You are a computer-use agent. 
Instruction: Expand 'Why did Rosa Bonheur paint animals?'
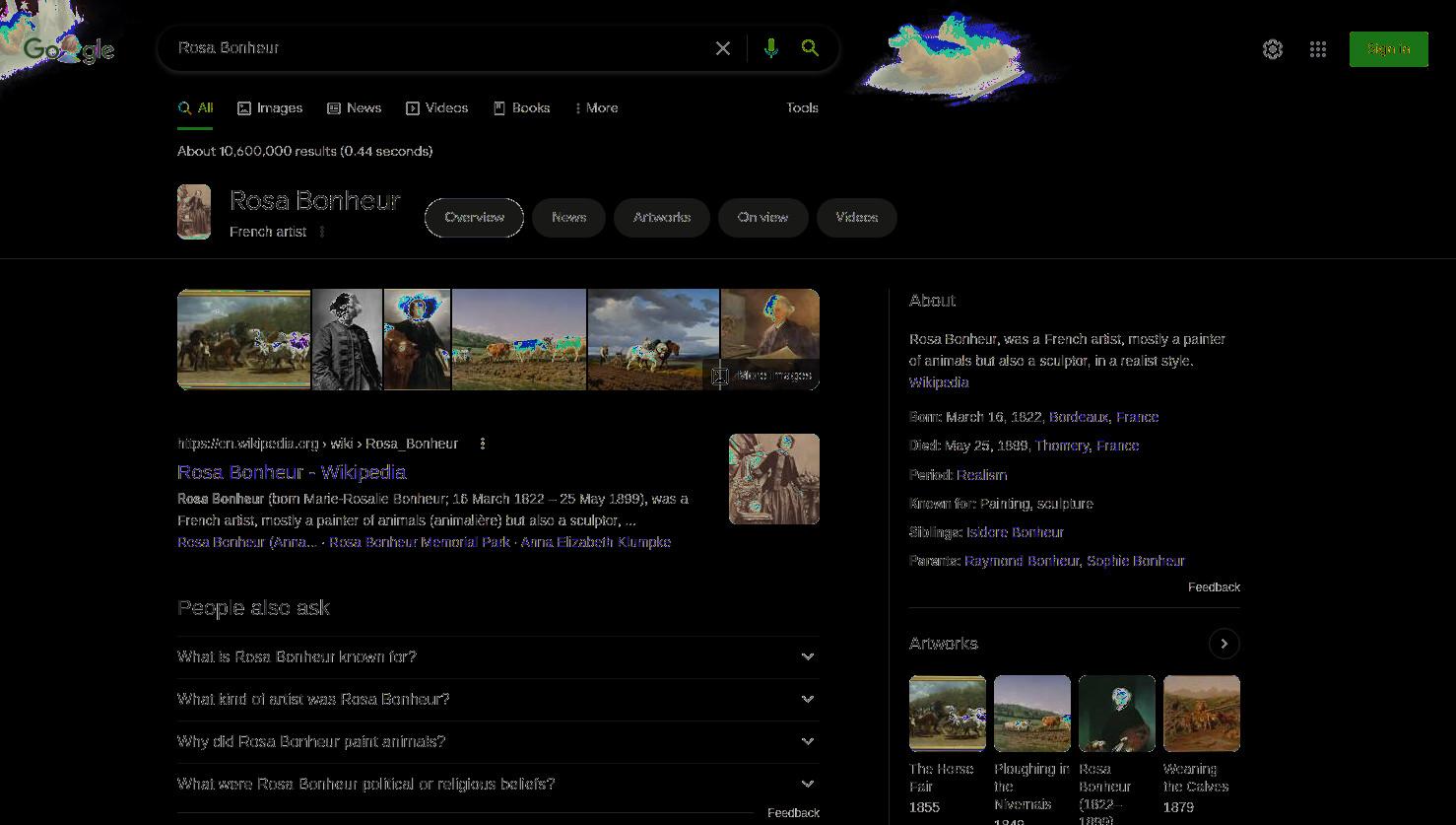497,741
